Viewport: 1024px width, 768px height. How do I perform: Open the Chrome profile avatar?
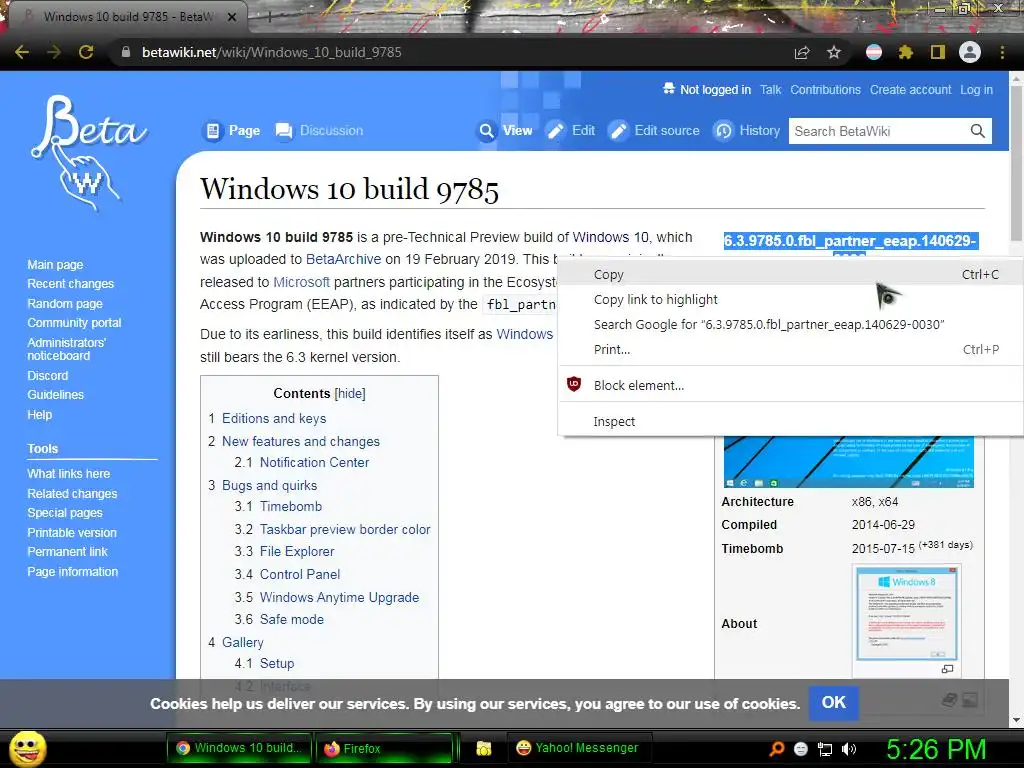(970, 52)
